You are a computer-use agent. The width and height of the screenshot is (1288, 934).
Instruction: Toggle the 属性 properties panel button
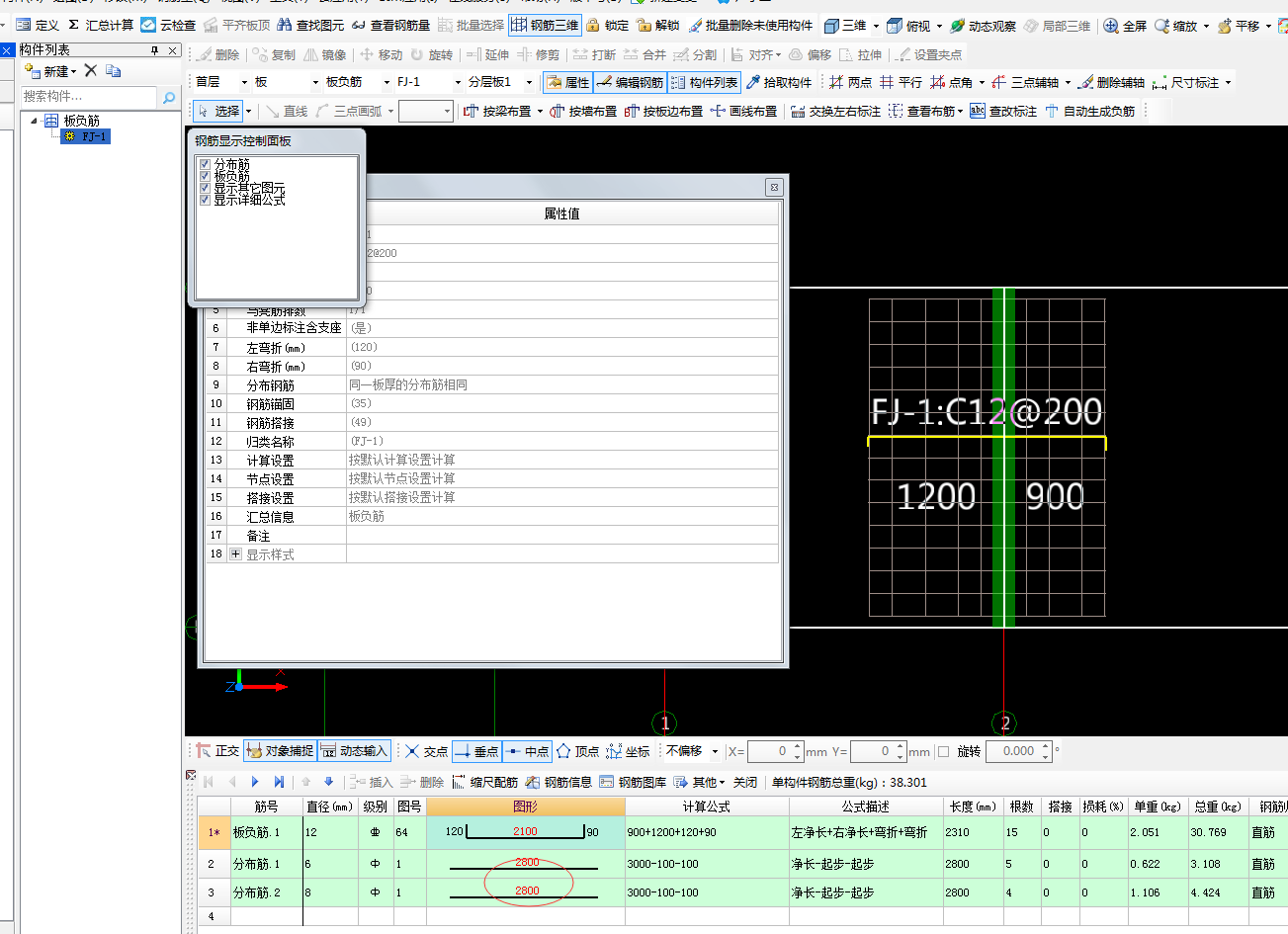click(x=567, y=82)
